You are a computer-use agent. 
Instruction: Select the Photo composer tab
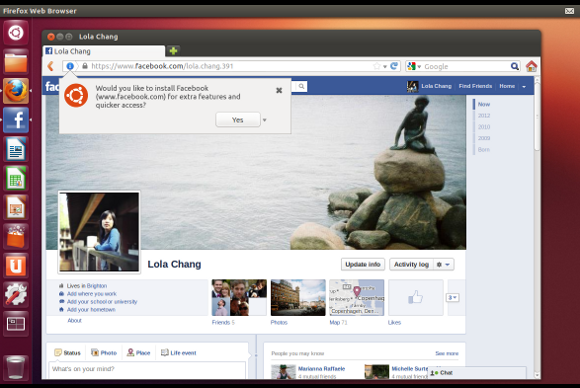(x=104, y=352)
